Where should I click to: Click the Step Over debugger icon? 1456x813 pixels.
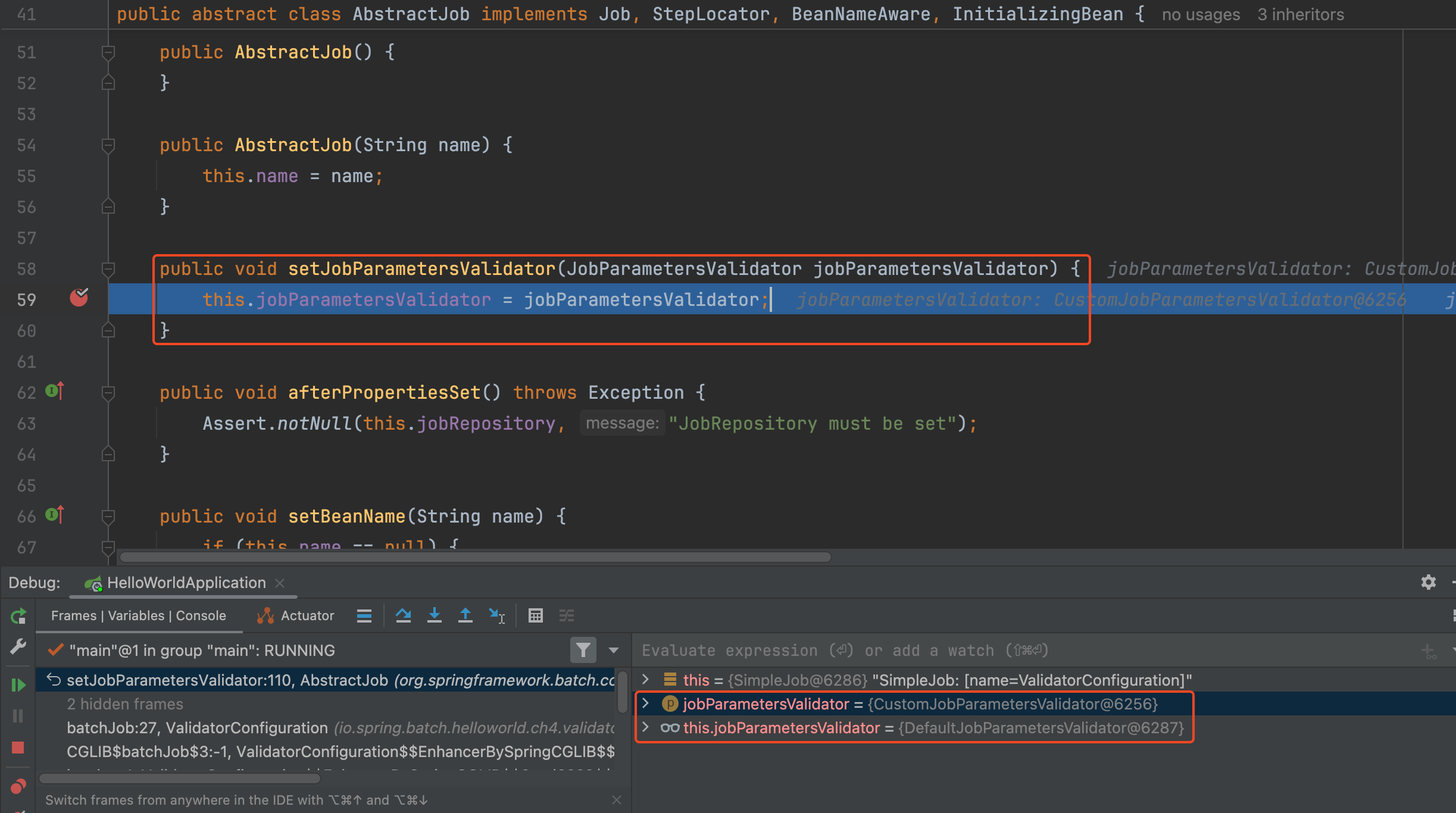click(x=403, y=615)
